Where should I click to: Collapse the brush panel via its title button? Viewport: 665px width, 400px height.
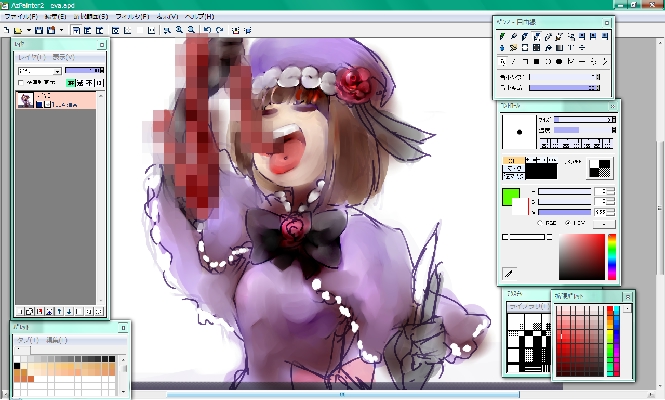pos(612,106)
